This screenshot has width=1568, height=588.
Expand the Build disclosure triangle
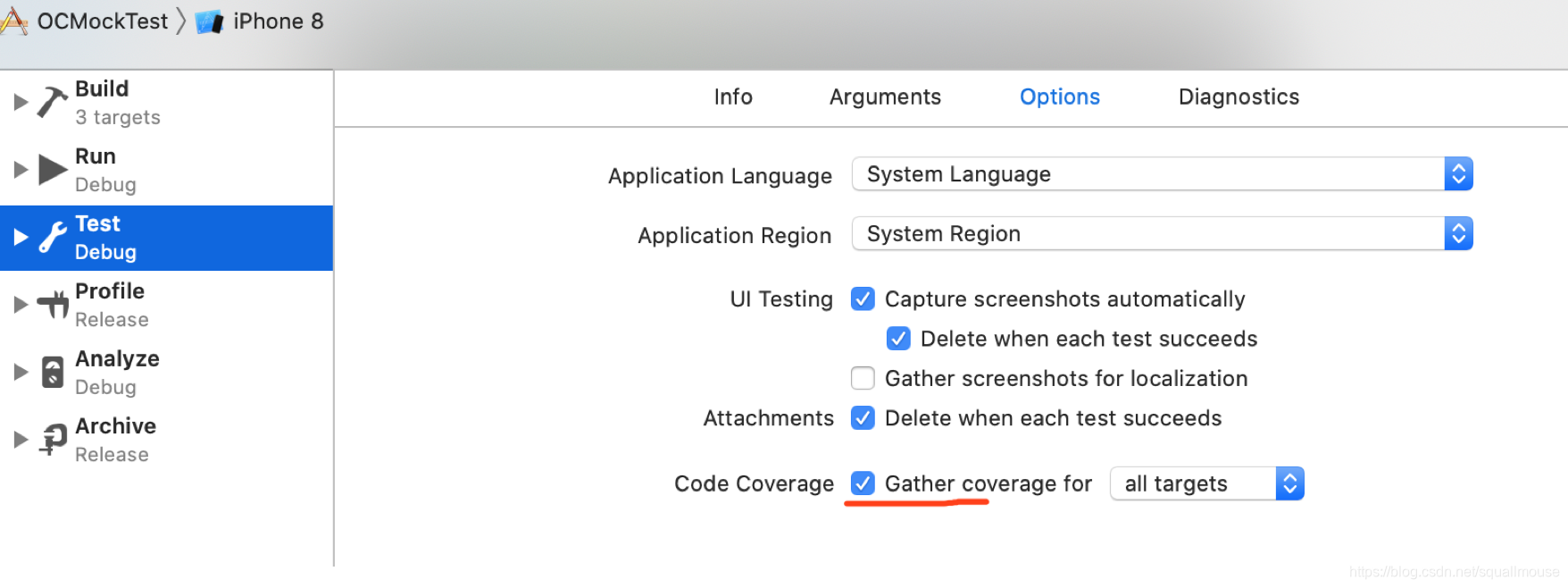pos(21,102)
